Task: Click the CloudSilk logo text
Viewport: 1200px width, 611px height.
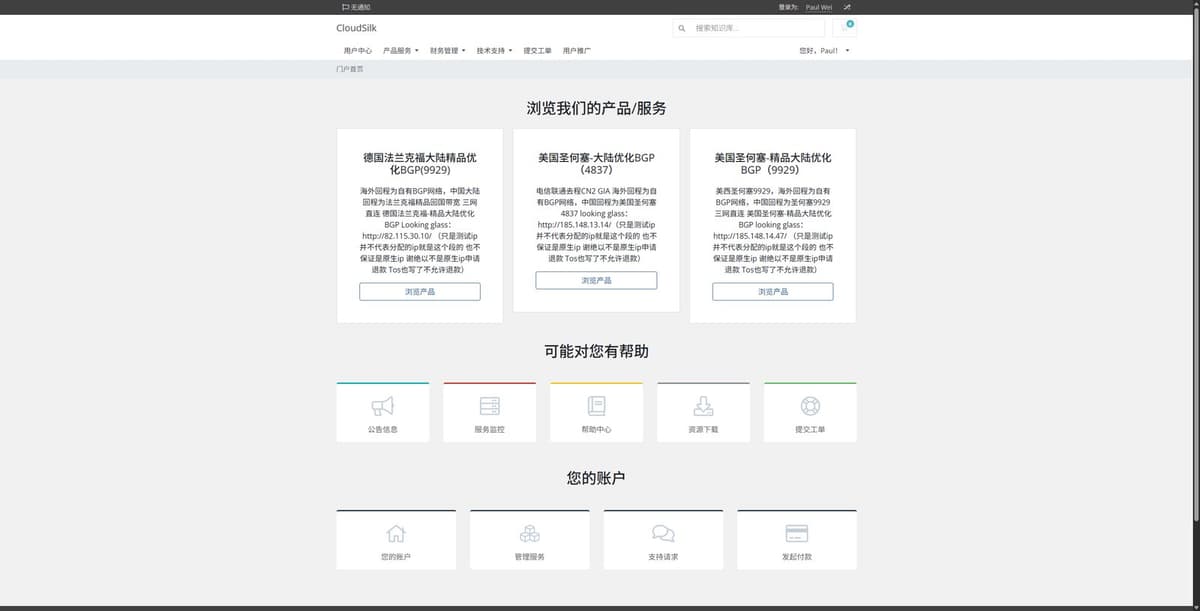Action: tap(356, 28)
